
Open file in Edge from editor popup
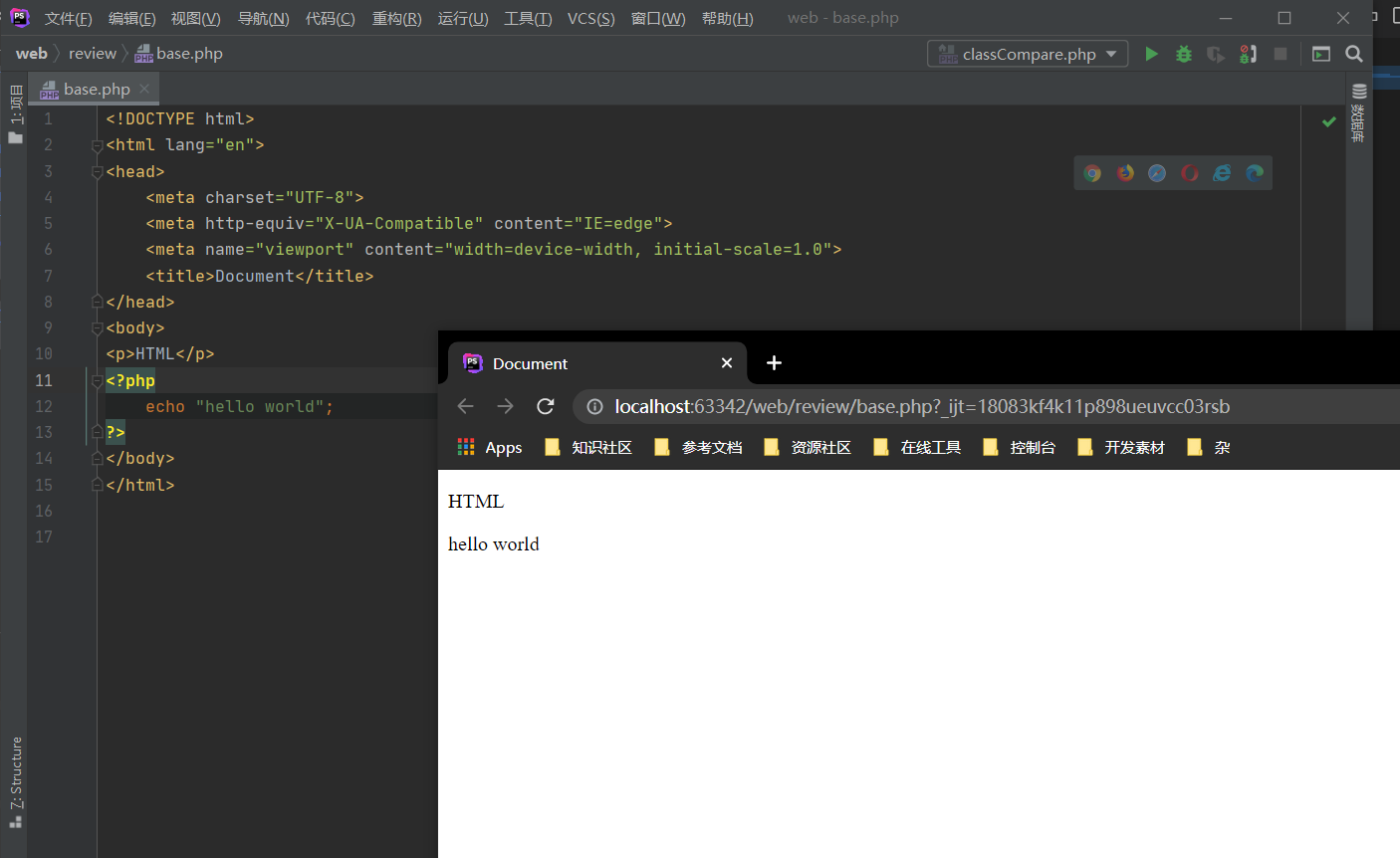point(1255,173)
